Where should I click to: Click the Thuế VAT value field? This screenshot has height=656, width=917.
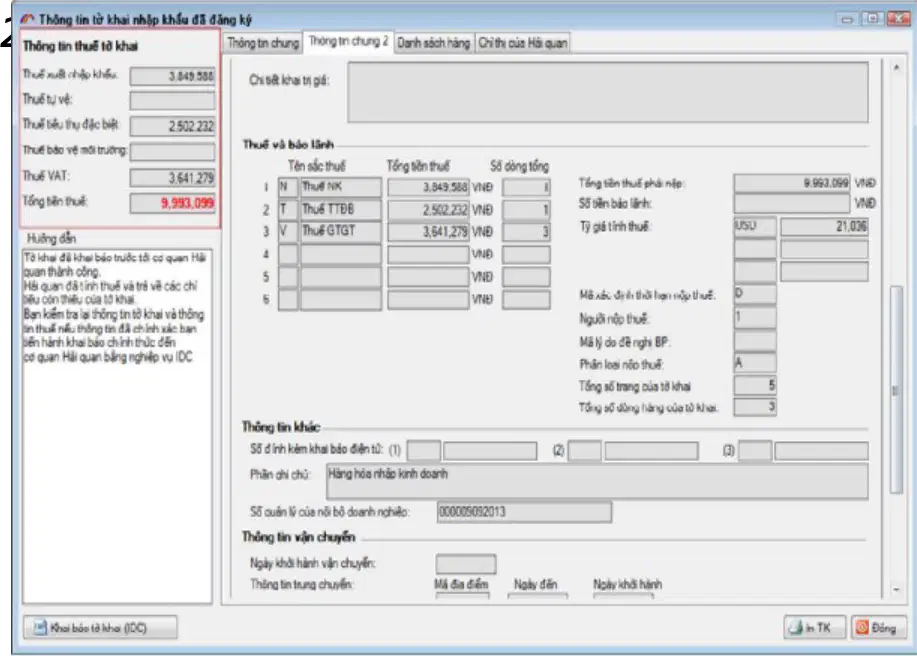click(x=172, y=177)
